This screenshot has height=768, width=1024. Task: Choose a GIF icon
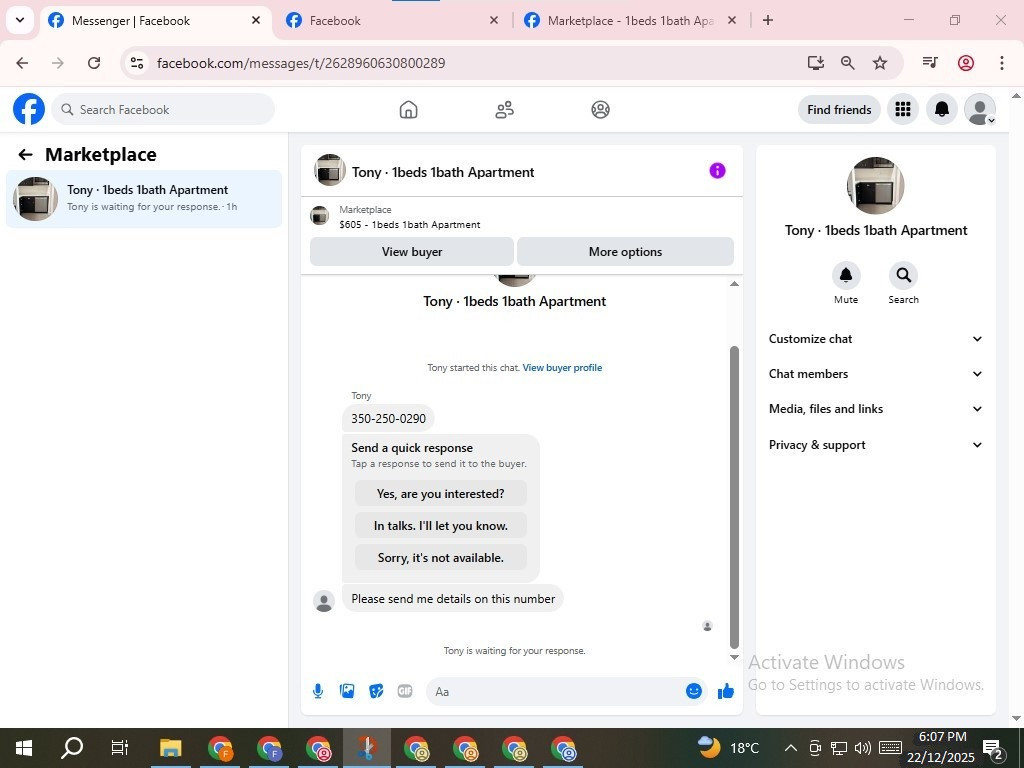[405, 691]
